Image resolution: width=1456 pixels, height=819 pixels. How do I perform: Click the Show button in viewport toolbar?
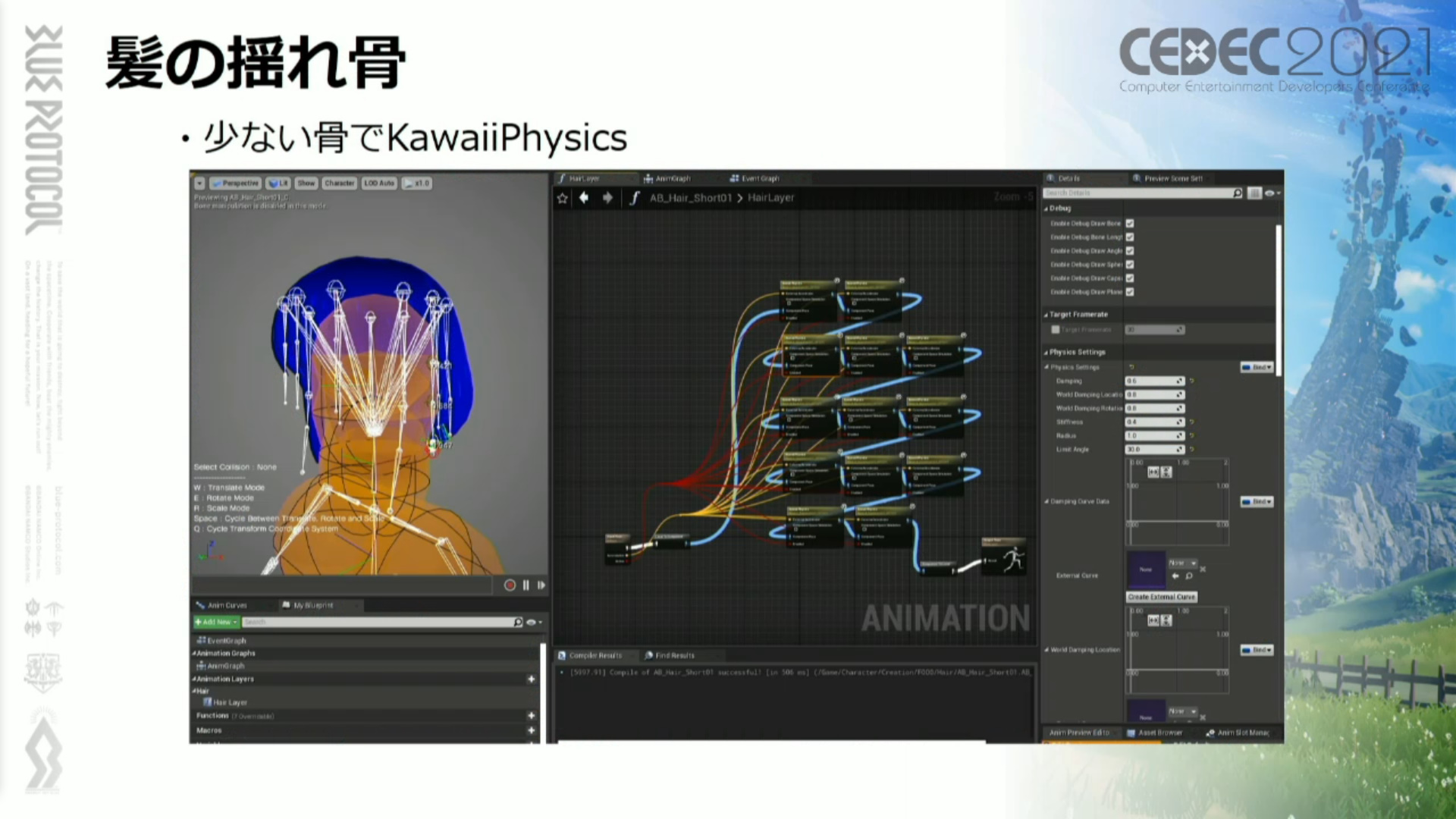pos(306,184)
